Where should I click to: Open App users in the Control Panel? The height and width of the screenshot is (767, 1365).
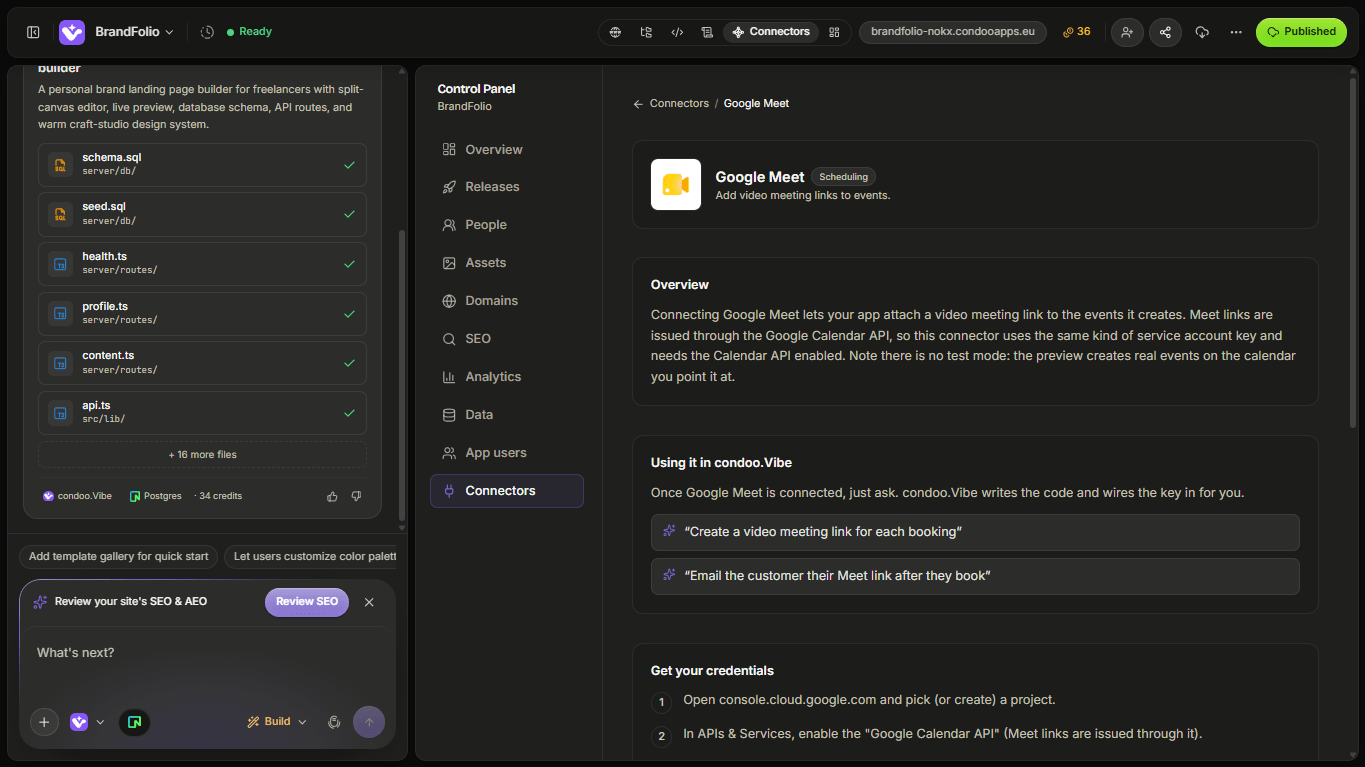tap(507, 453)
